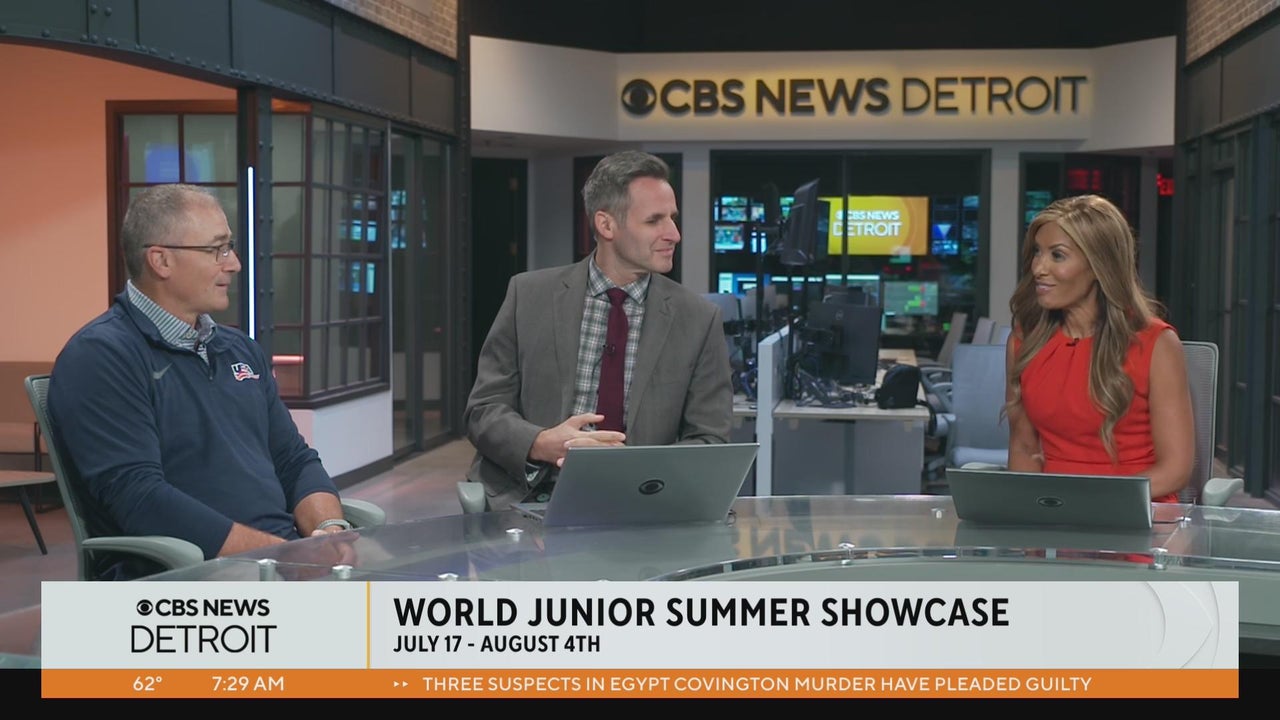Click the USA Hockey logo on the pullover
The height and width of the screenshot is (720, 1280).
(245, 371)
